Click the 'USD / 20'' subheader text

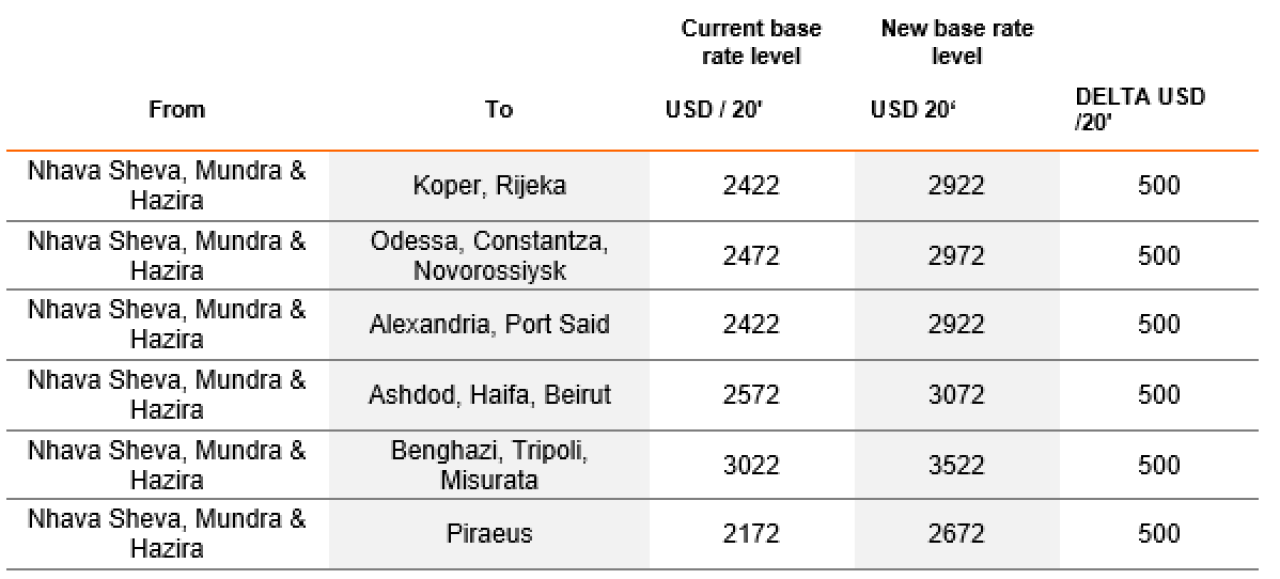pos(714,110)
